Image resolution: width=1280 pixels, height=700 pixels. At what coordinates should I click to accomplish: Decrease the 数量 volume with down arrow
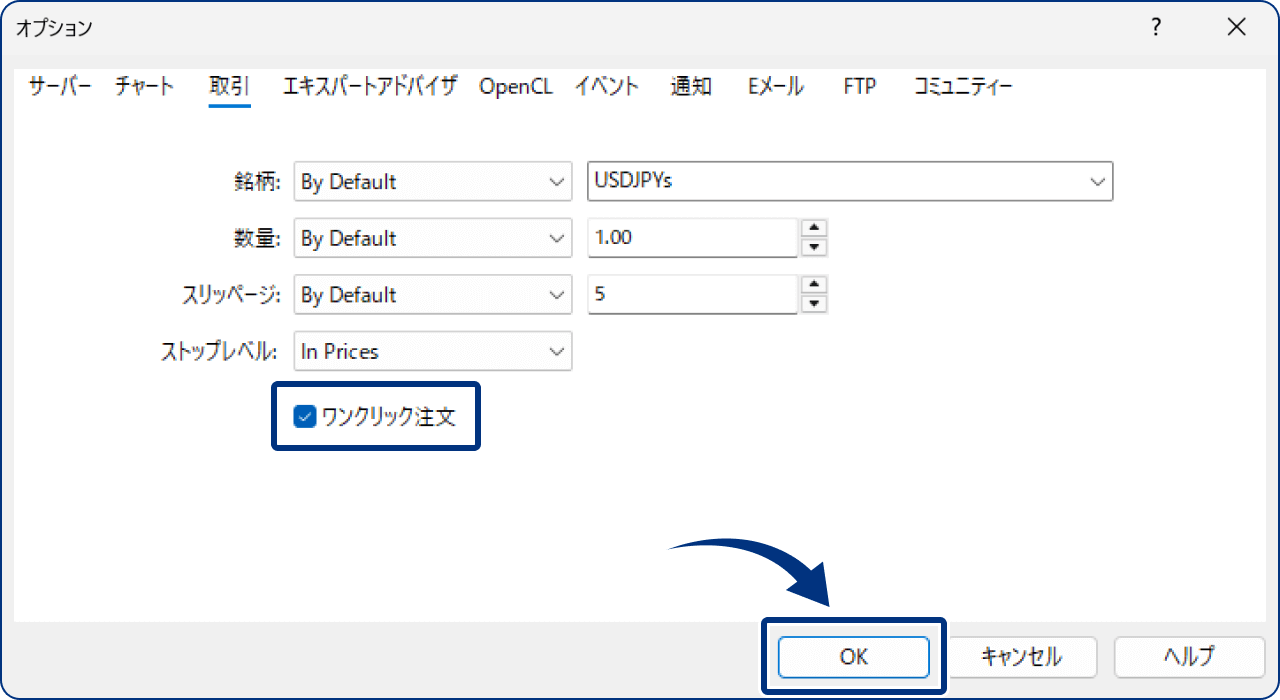tap(815, 247)
